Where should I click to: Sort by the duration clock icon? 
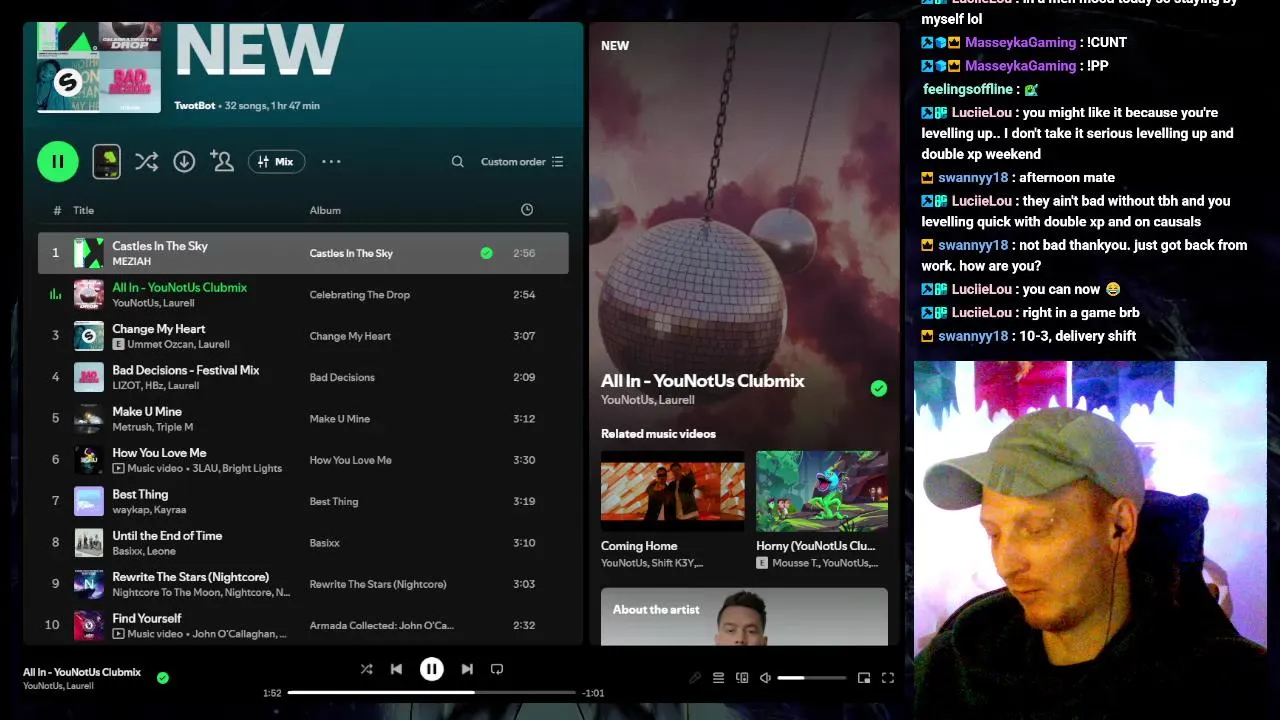527,209
